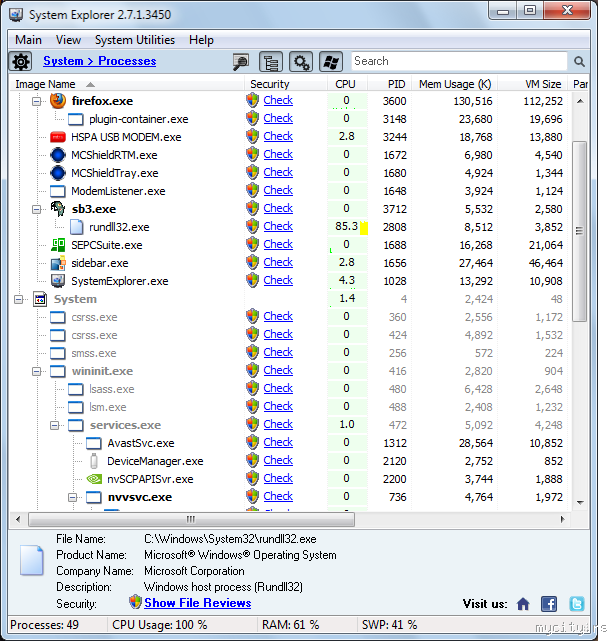Screen dimensions: 614x641
Task: Click the DeviceManager.exe icon
Action: 94,461
